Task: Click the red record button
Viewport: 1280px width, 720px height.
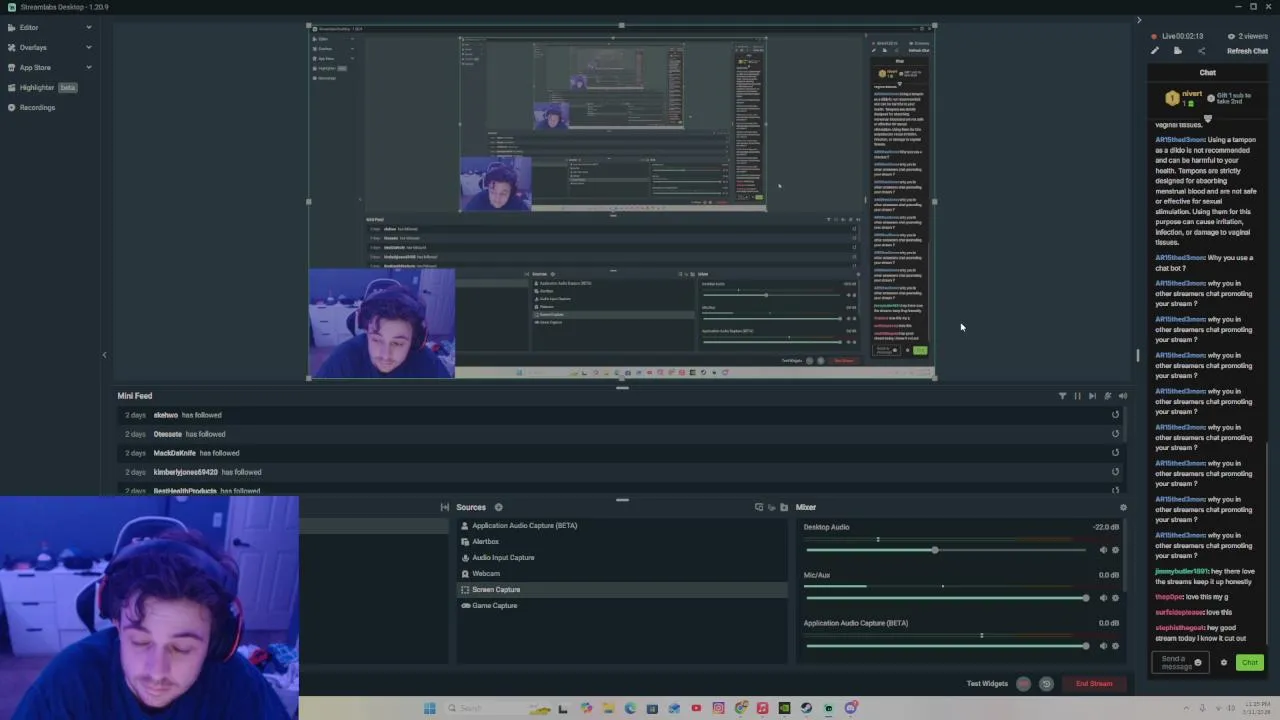Action: click(x=1023, y=684)
